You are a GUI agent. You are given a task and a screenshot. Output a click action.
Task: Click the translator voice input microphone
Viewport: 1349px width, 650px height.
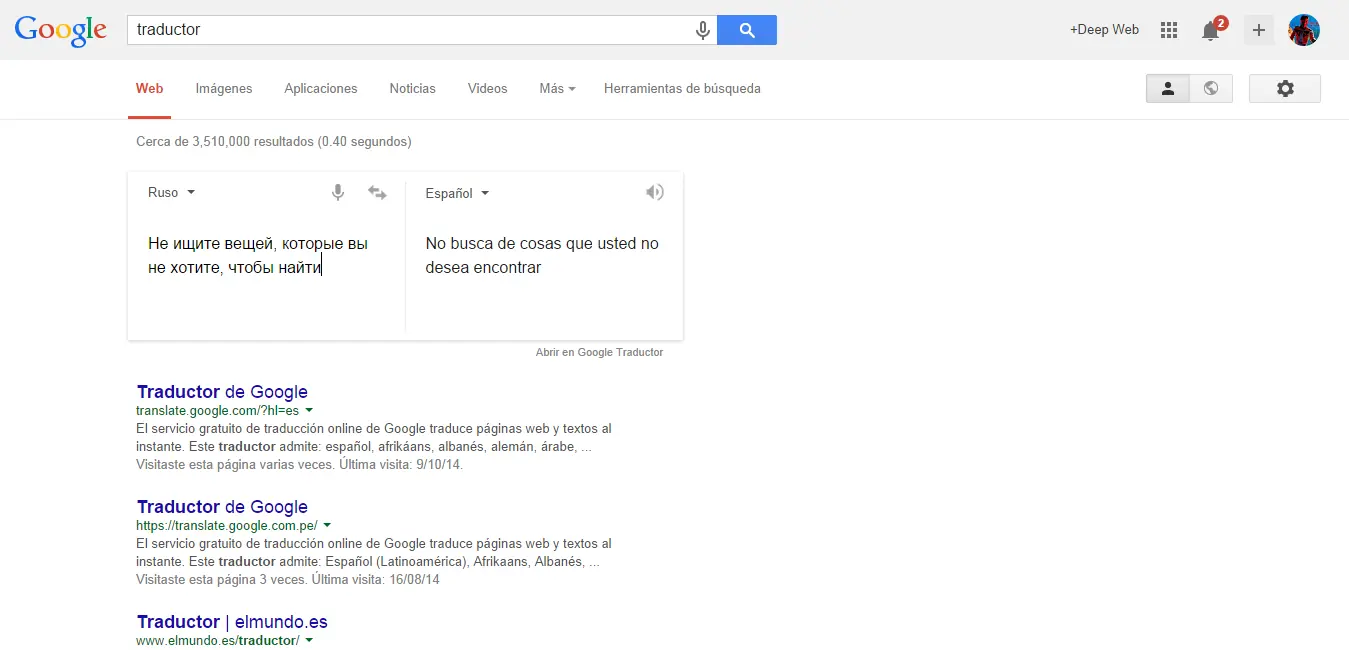click(x=338, y=192)
